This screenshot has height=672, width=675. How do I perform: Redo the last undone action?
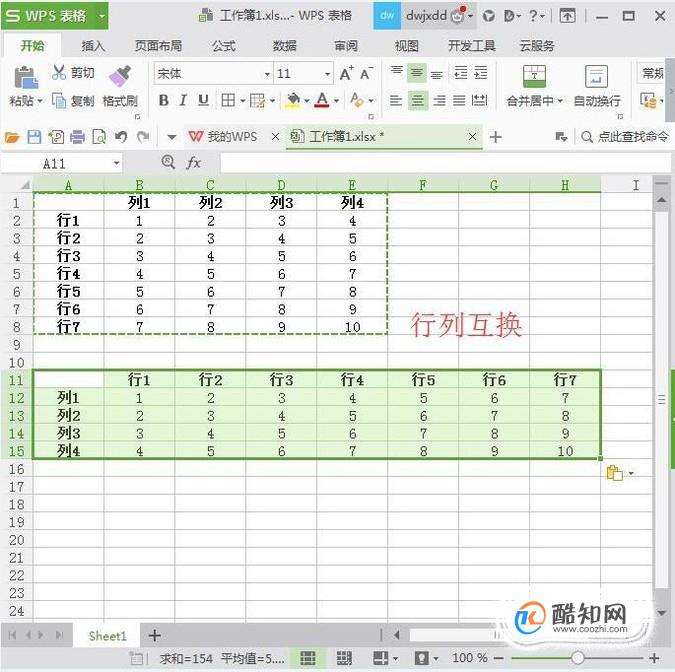coord(143,137)
